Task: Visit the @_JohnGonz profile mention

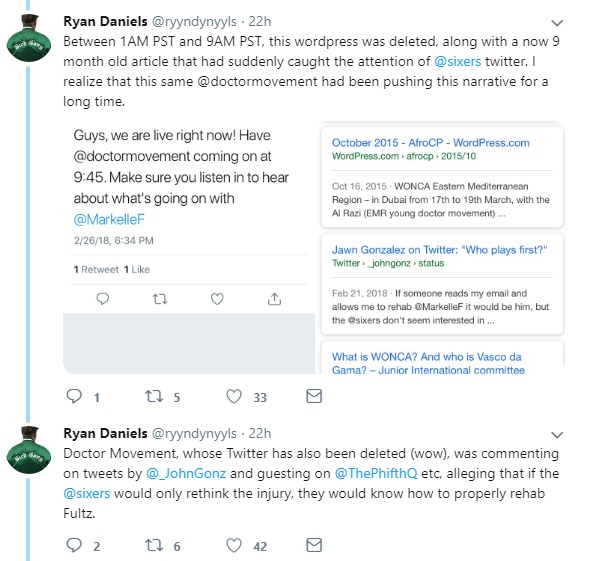Action: pyautogui.click(x=186, y=474)
